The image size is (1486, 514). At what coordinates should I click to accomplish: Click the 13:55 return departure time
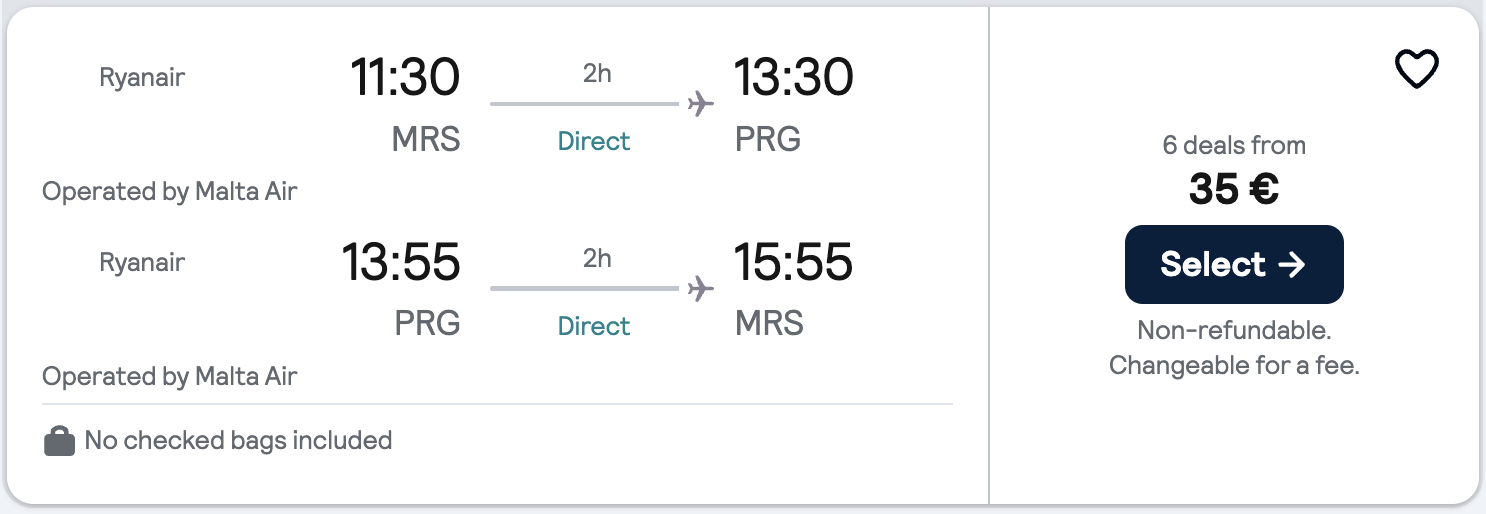(400, 263)
